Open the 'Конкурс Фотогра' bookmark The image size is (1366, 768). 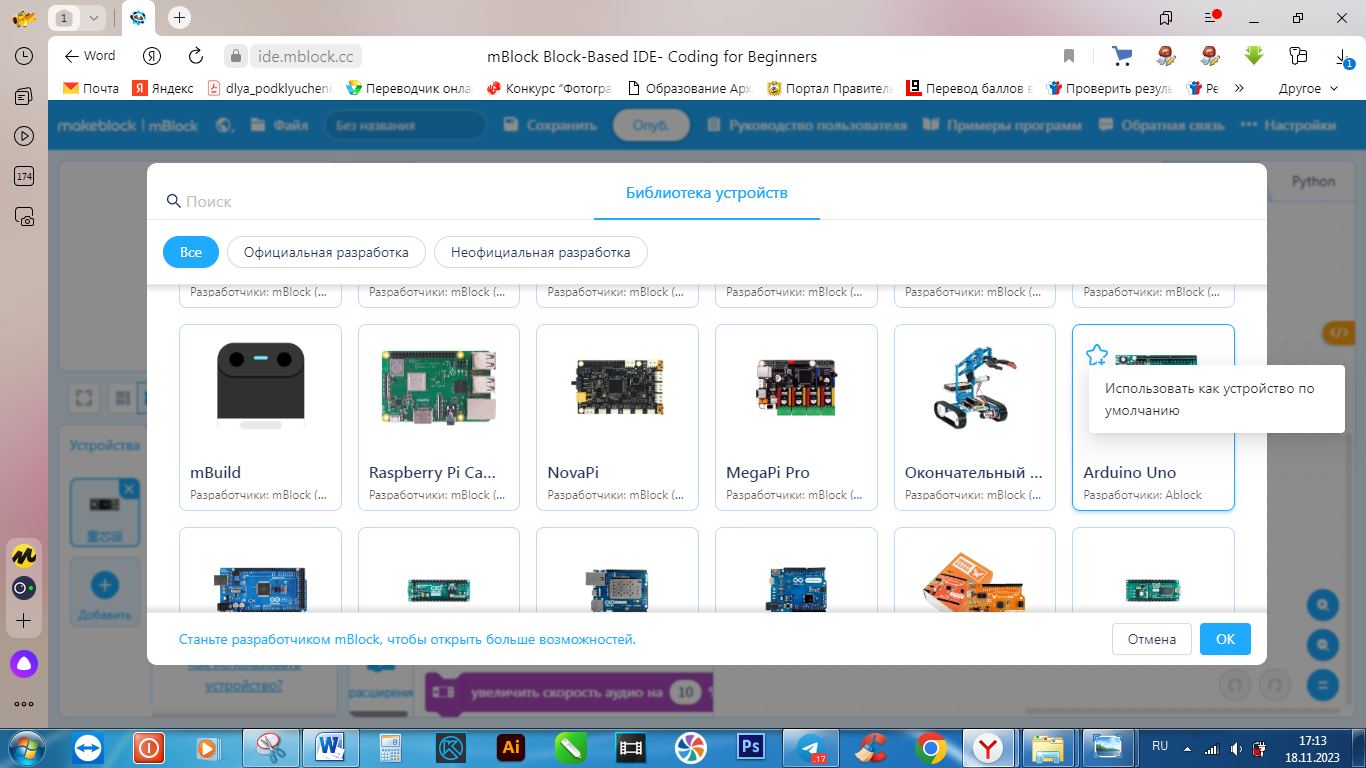click(x=549, y=88)
